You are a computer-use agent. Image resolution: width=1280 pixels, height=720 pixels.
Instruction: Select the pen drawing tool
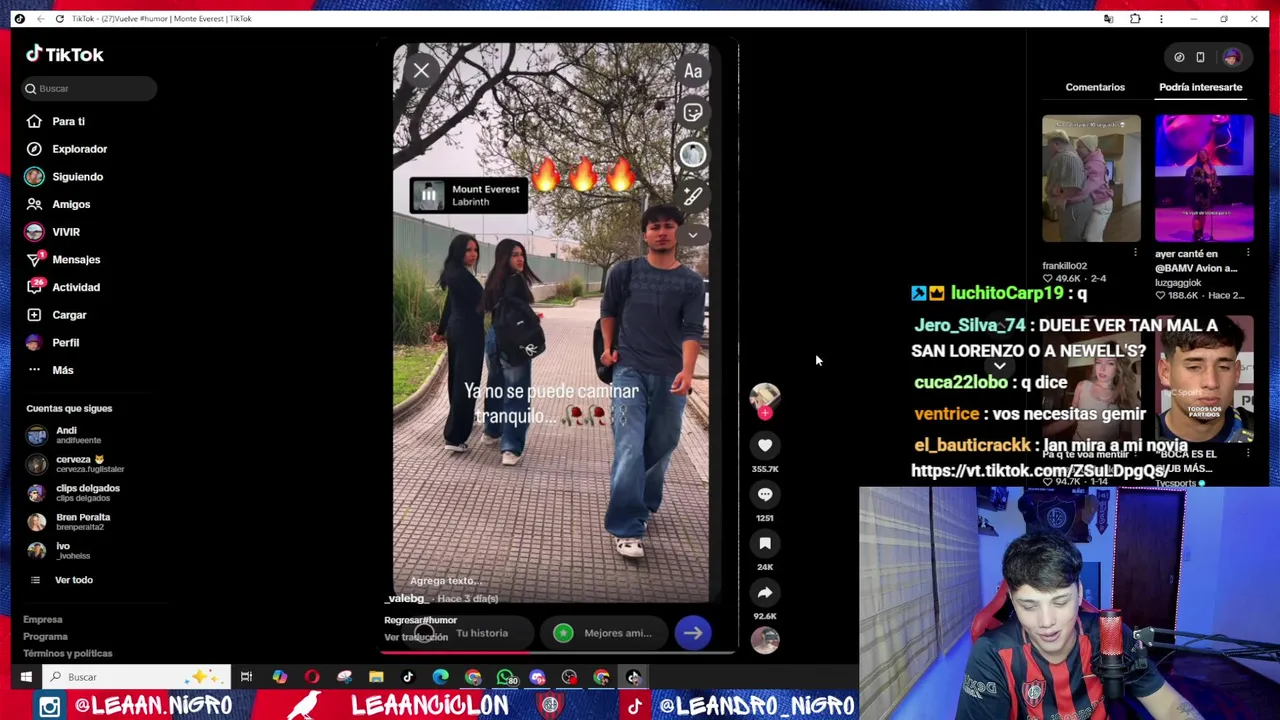693,196
